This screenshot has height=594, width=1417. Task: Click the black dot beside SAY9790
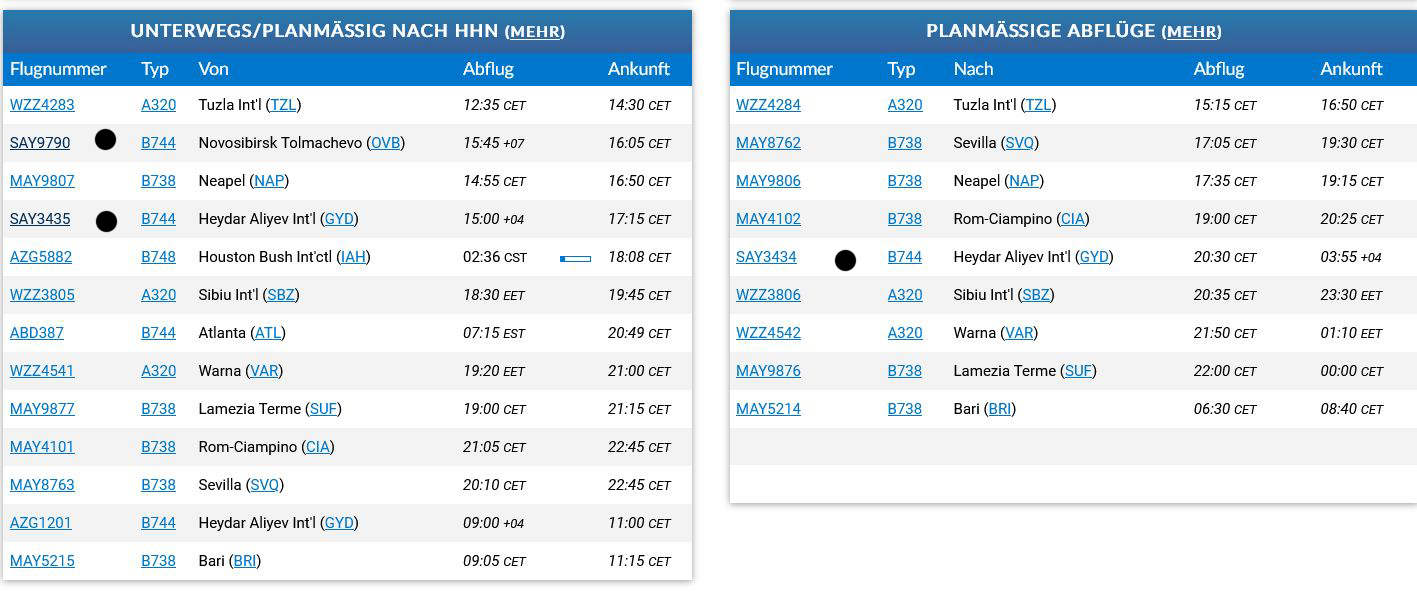coord(105,140)
